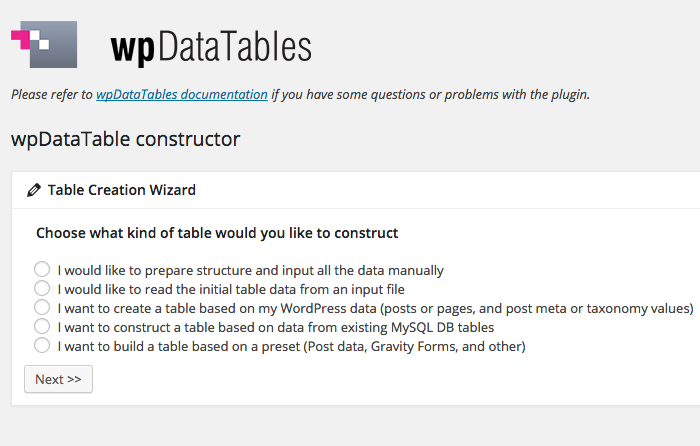Viewport: 700px width, 446px height.
Task: Click the 'Please refer to' intro text
Action: (52, 95)
